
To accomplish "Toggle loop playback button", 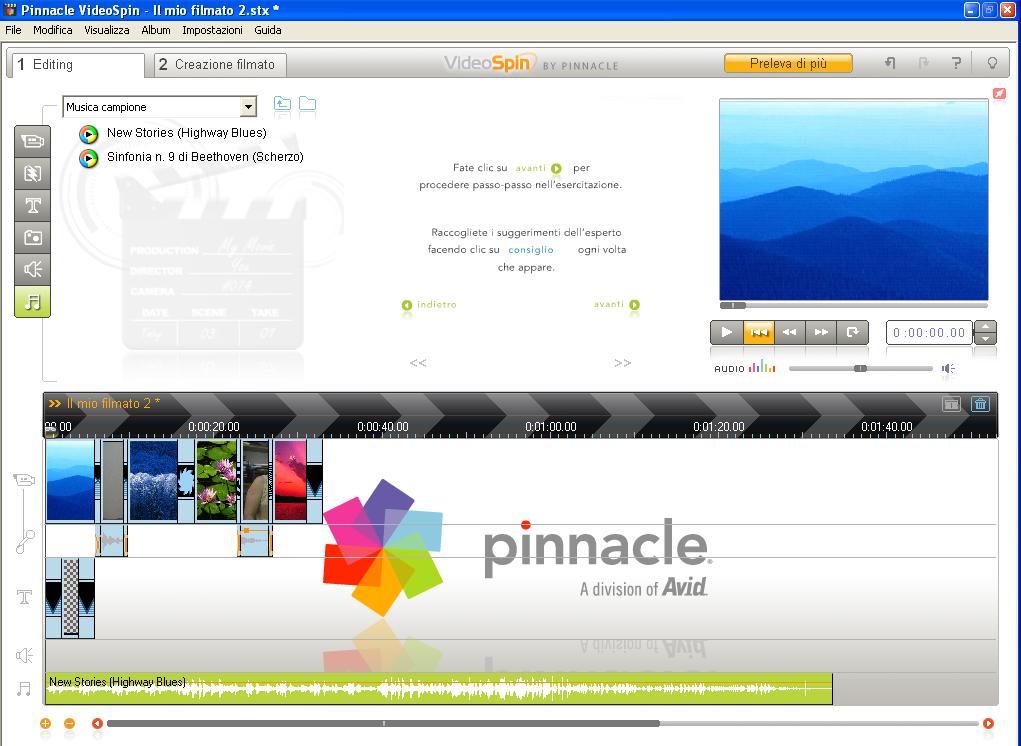I will pyautogui.click(x=852, y=333).
